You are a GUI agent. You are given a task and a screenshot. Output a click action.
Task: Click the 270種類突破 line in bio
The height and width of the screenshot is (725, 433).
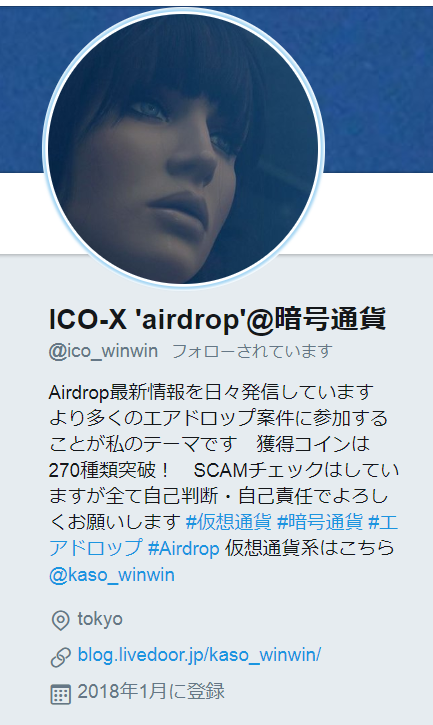[x=110, y=470]
